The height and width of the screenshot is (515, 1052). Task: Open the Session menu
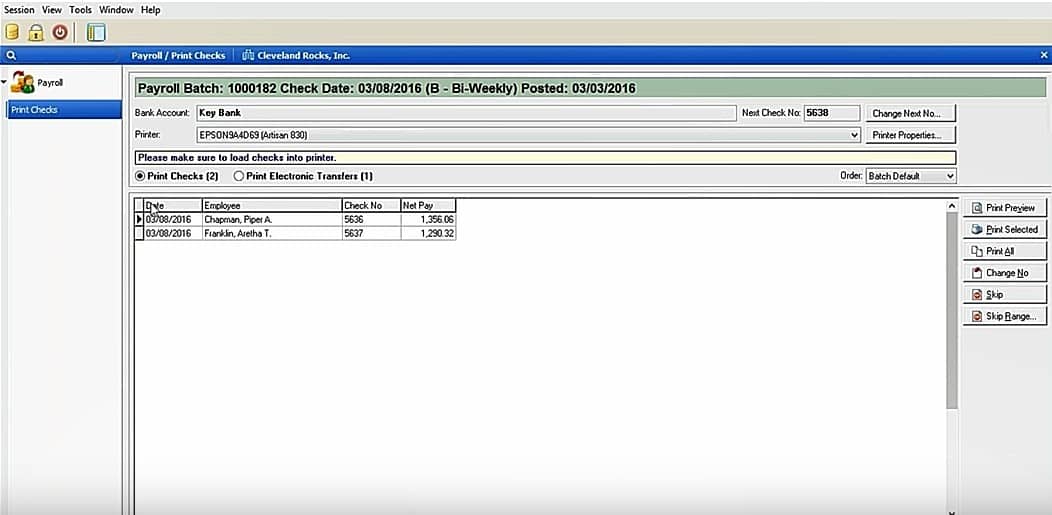(x=19, y=10)
